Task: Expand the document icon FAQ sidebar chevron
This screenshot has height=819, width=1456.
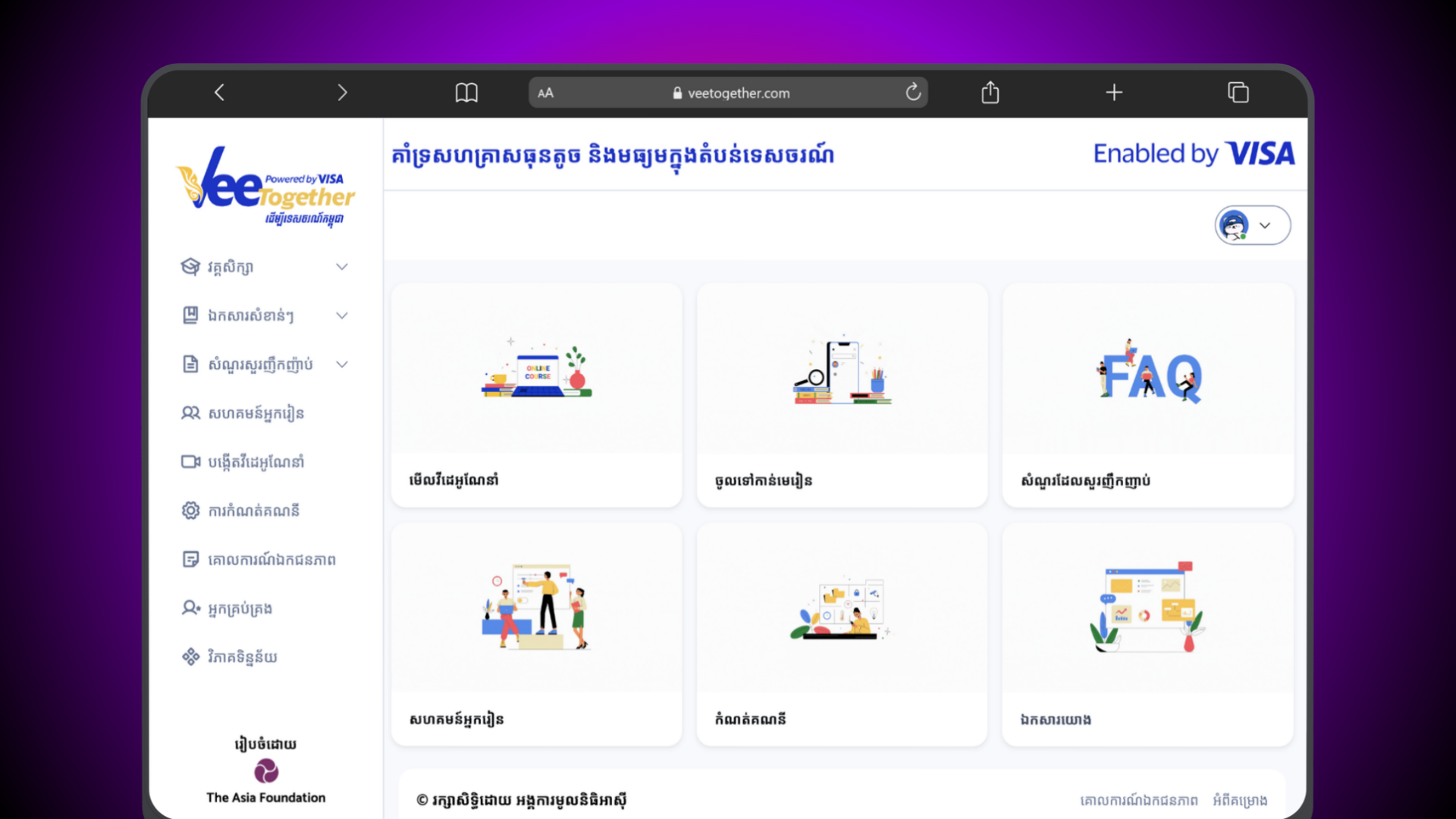Action: (x=342, y=365)
